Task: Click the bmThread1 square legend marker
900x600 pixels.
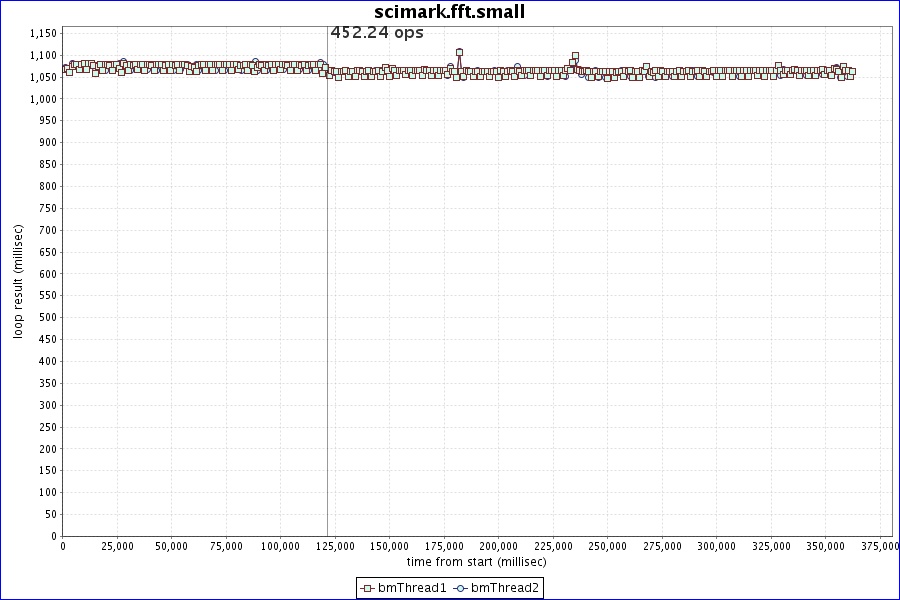Action: [368, 588]
